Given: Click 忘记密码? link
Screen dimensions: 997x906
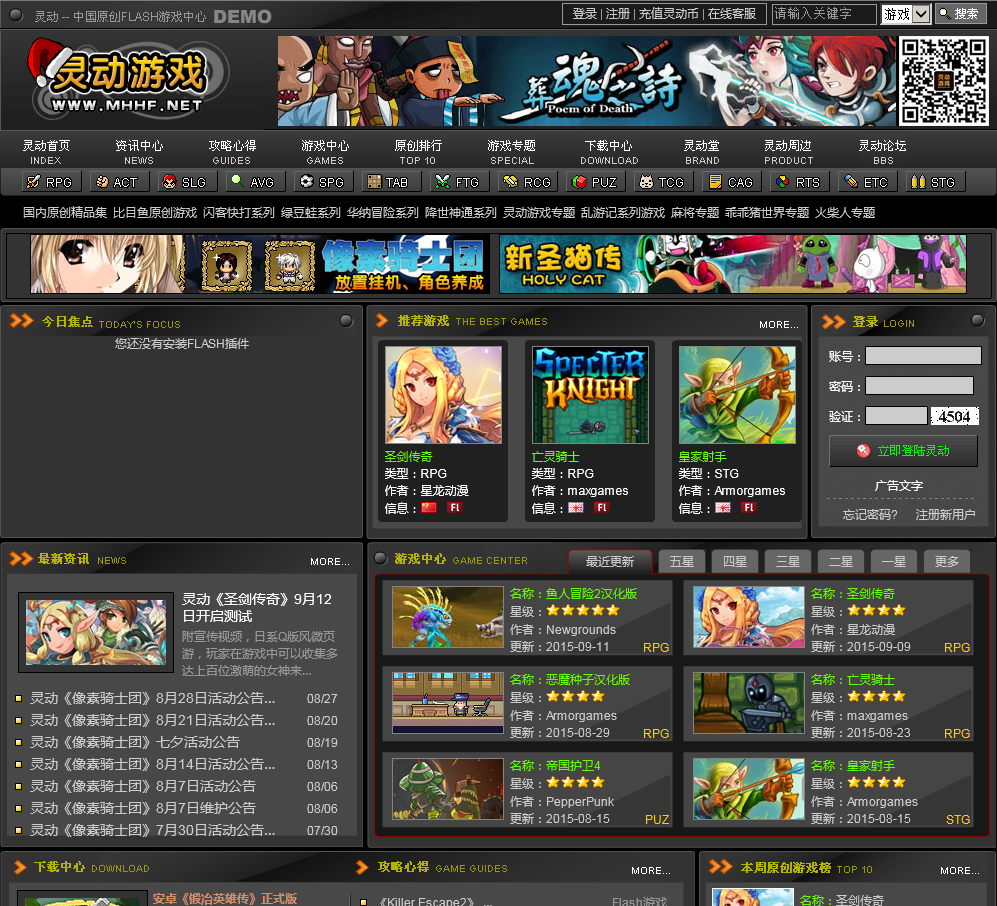Looking at the screenshot, I should (x=870, y=514).
